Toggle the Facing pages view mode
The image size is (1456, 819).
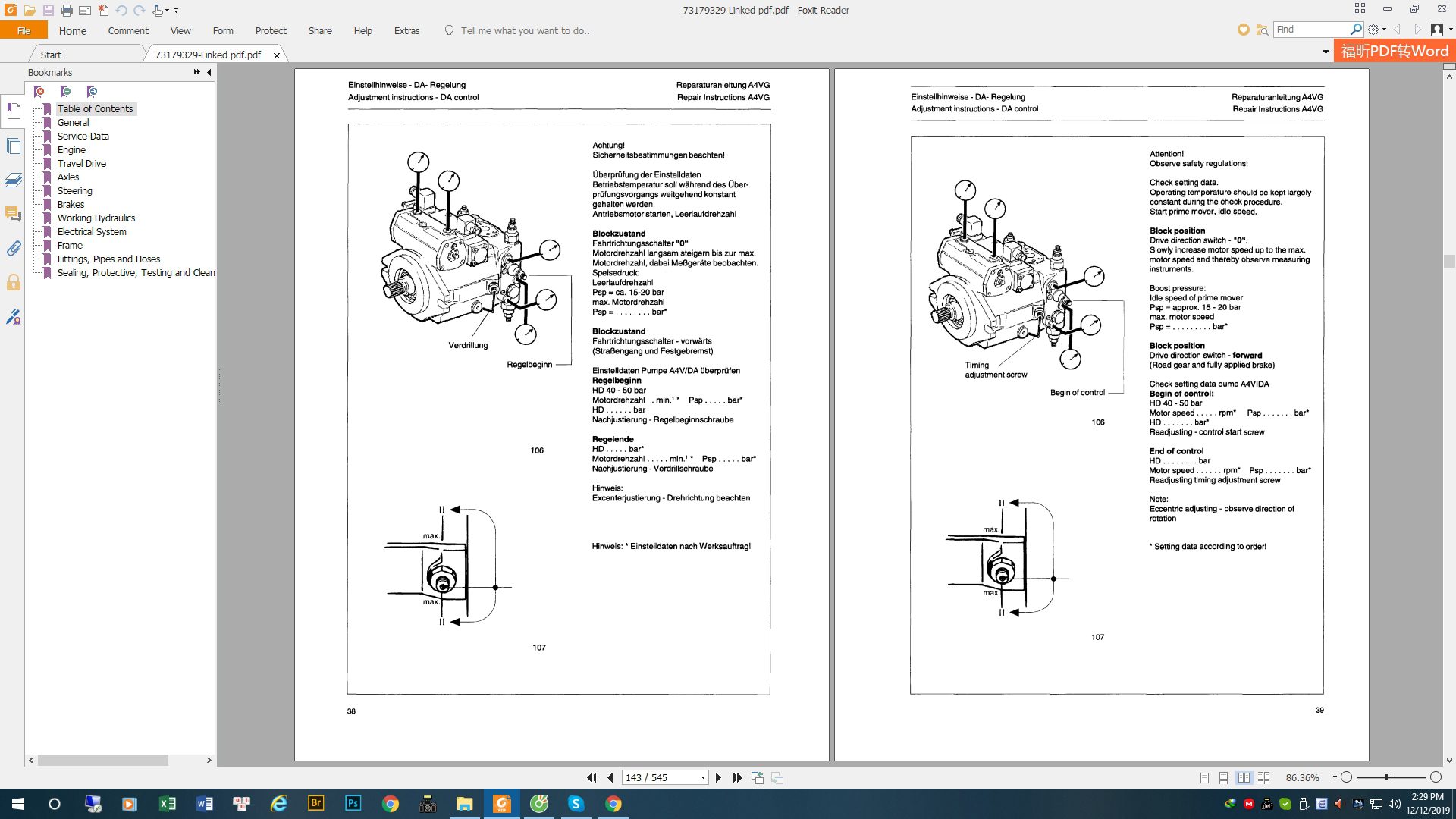[1244, 777]
